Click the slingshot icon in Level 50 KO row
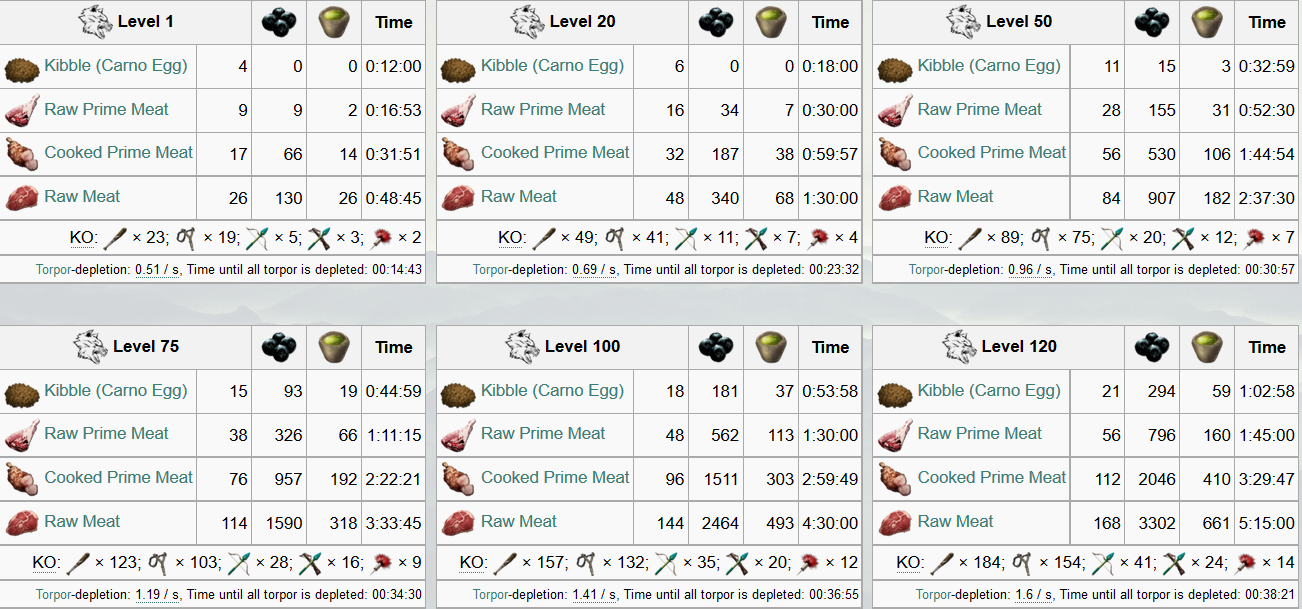Viewport: 1302px width, 609px height. [1043, 238]
